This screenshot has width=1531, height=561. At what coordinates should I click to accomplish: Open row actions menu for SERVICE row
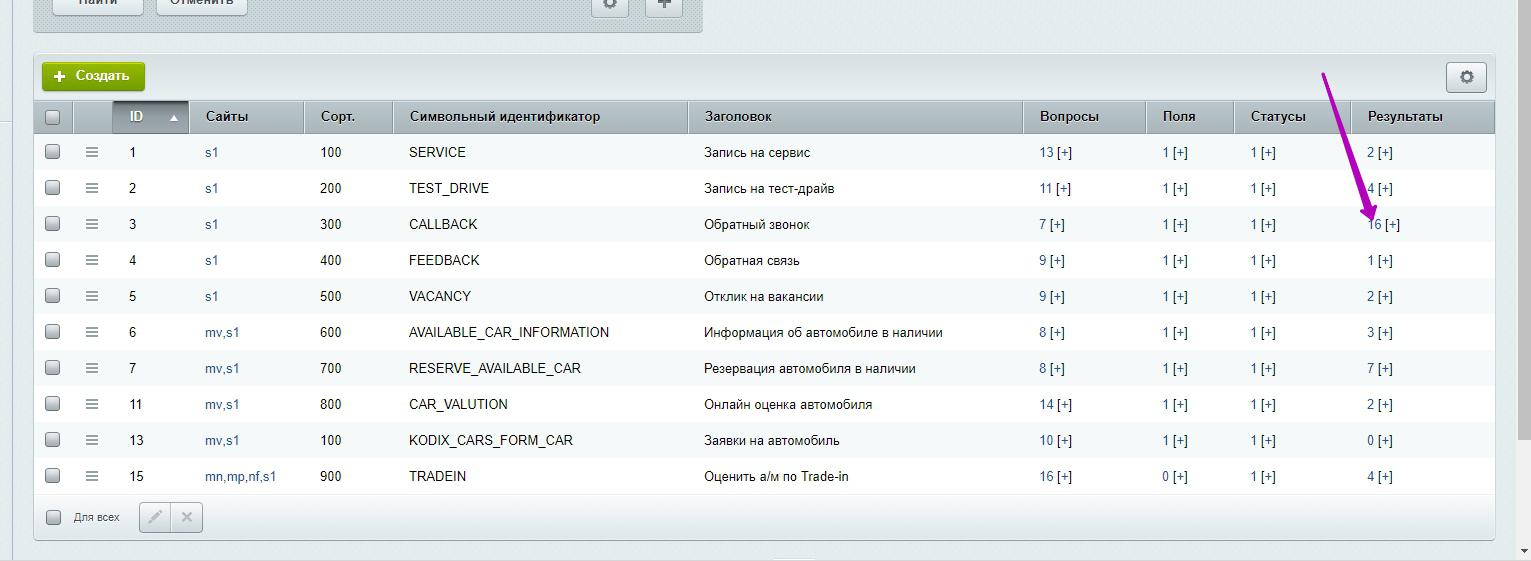(92, 152)
